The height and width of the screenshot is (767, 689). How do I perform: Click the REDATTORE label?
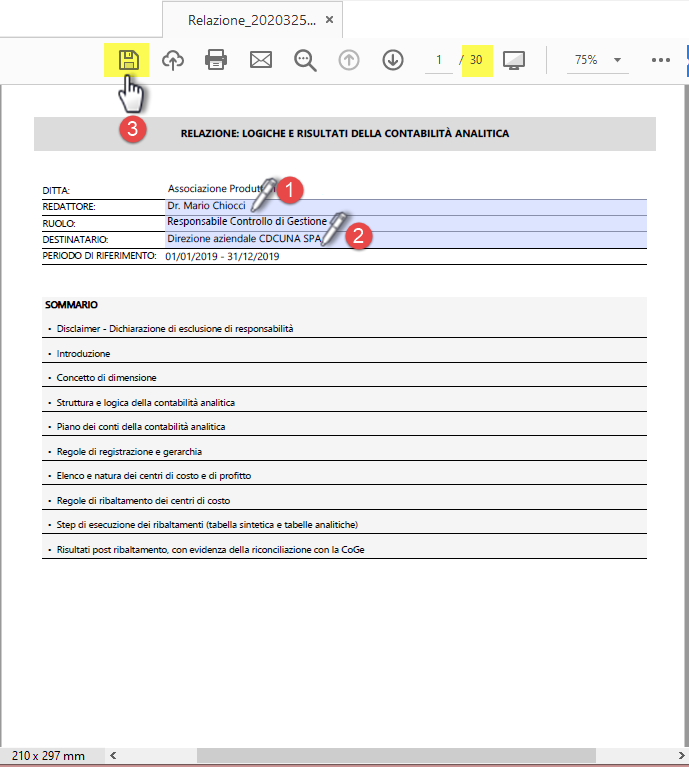[x=68, y=207]
